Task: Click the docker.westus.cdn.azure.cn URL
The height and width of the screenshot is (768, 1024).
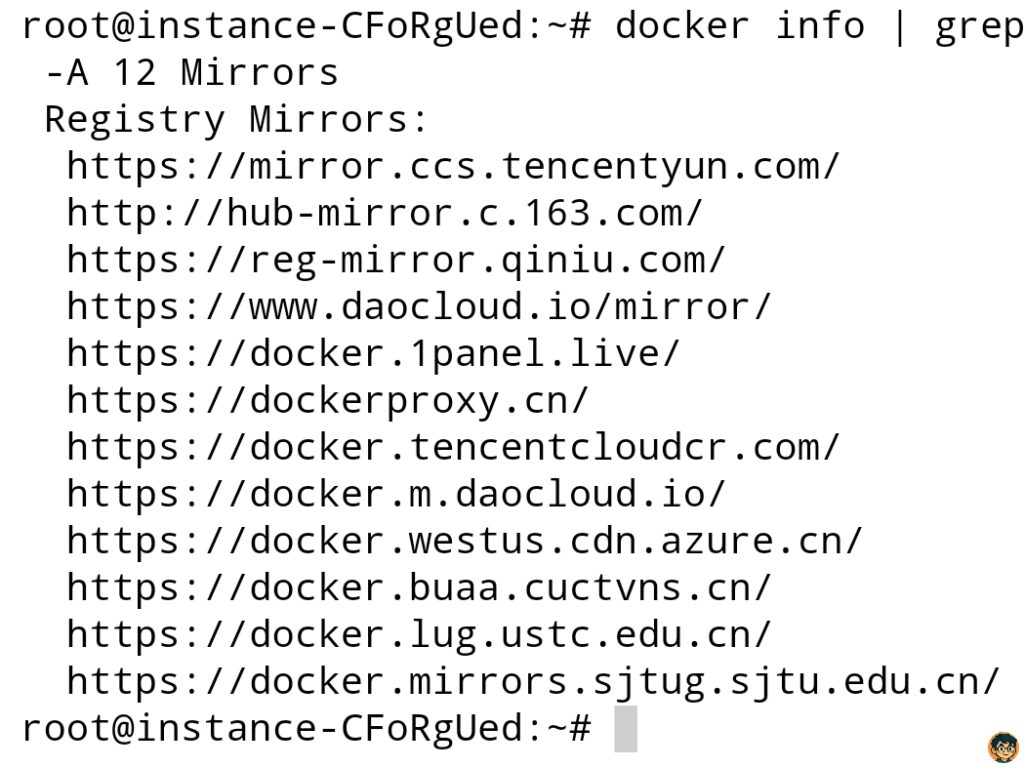Action: coord(464,541)
